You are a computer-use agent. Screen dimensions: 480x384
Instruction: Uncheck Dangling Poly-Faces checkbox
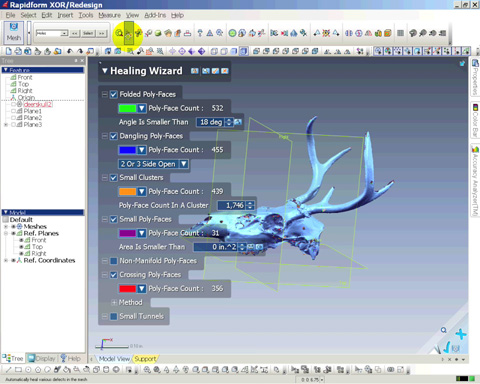[114, 136]
